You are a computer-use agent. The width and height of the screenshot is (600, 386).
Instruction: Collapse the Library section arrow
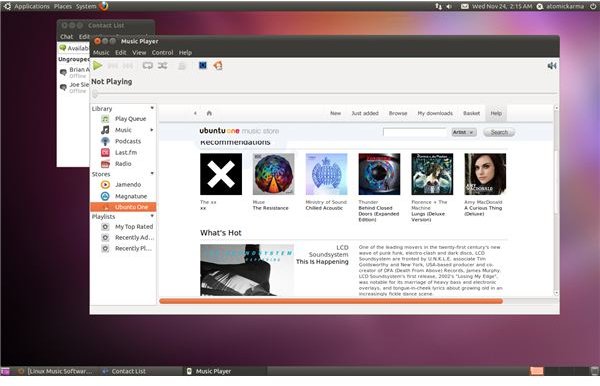click(x=152, y=108)
